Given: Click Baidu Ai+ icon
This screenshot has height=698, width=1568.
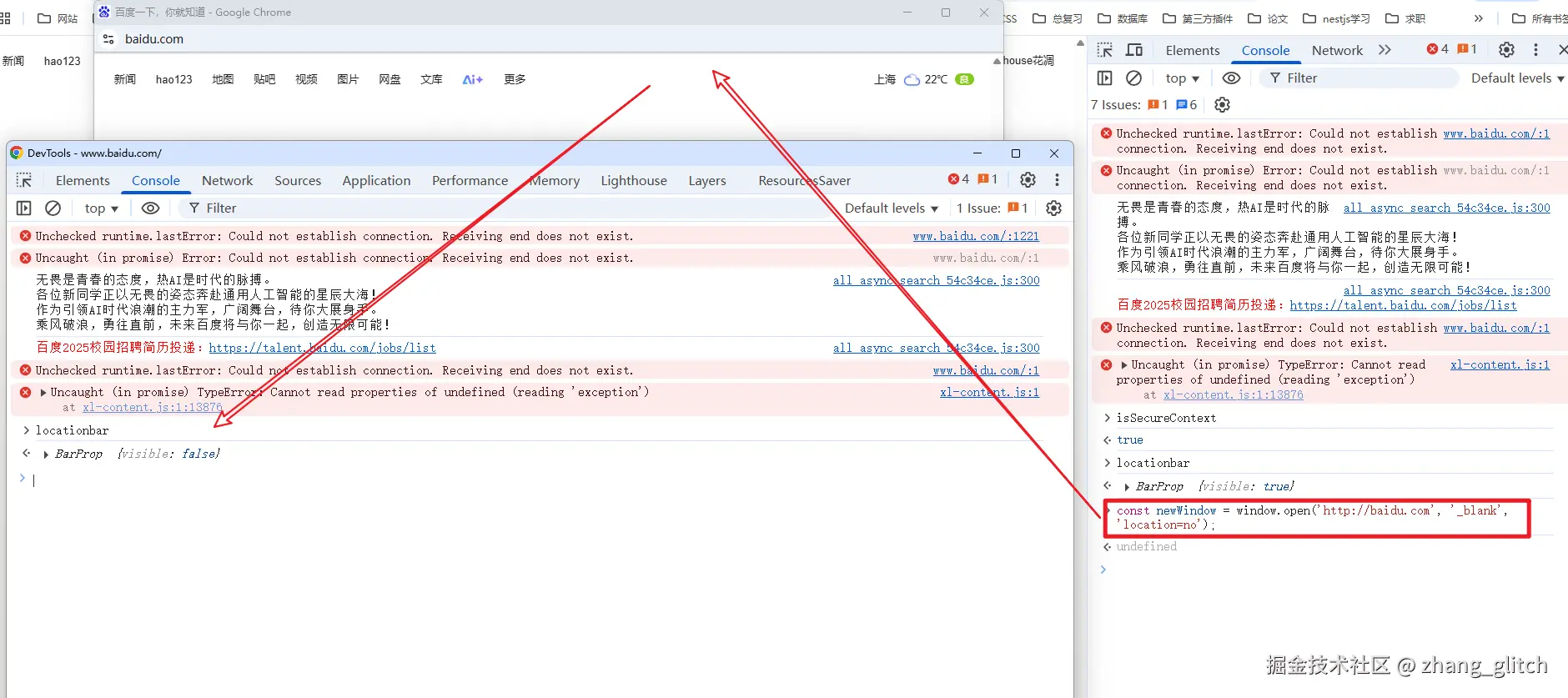Looking at the screenshot, I should pos(473,79).
